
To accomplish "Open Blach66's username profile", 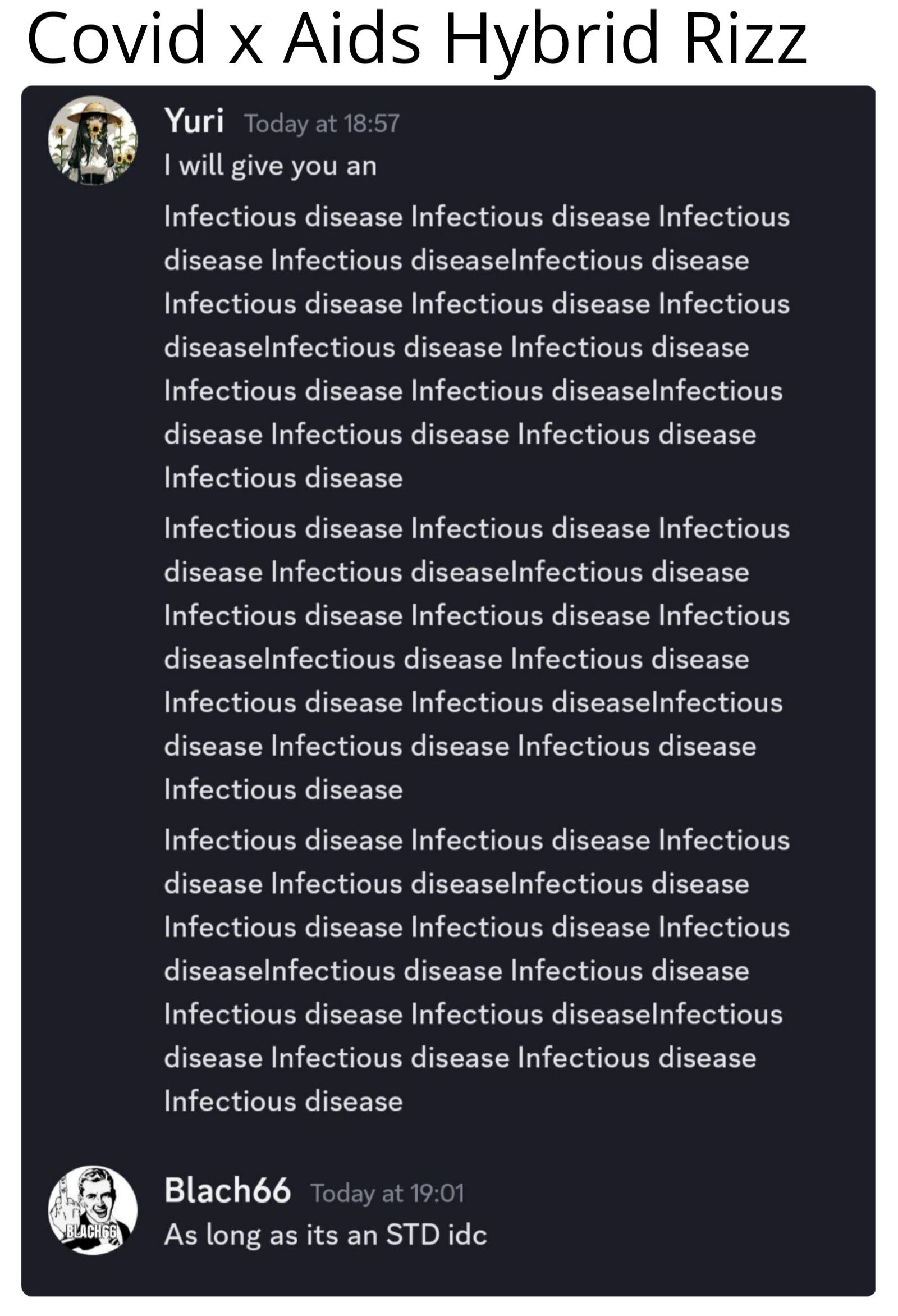I will (227, 1190).
